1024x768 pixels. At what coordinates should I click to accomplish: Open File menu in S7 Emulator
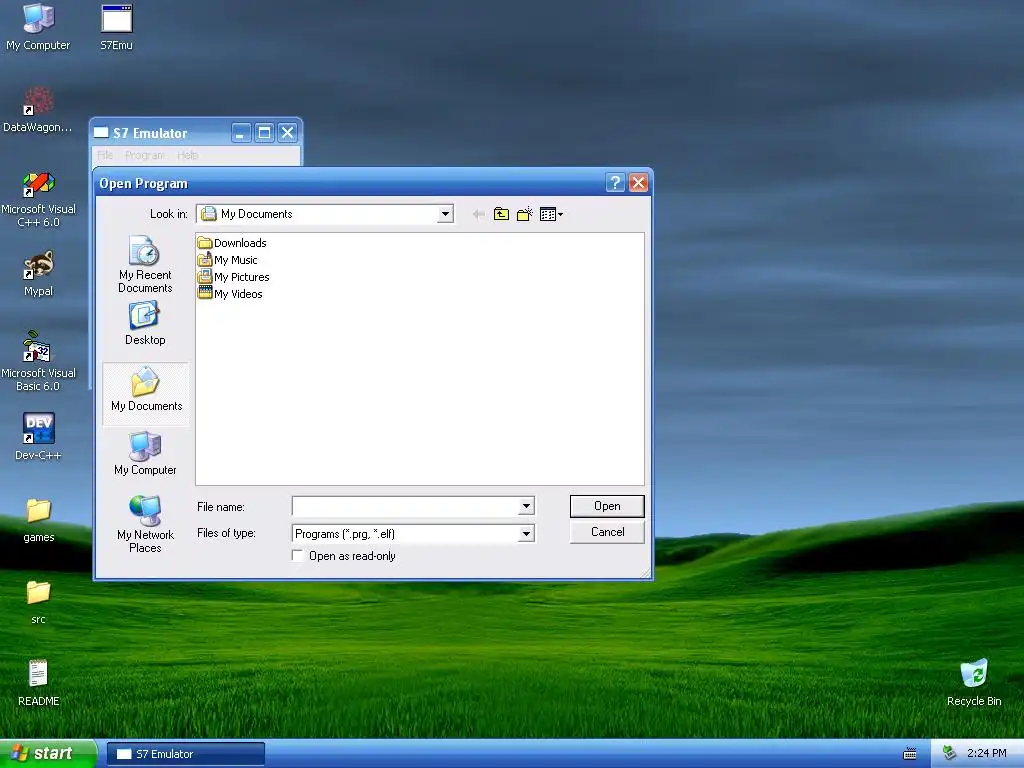[x=105, y=155]
